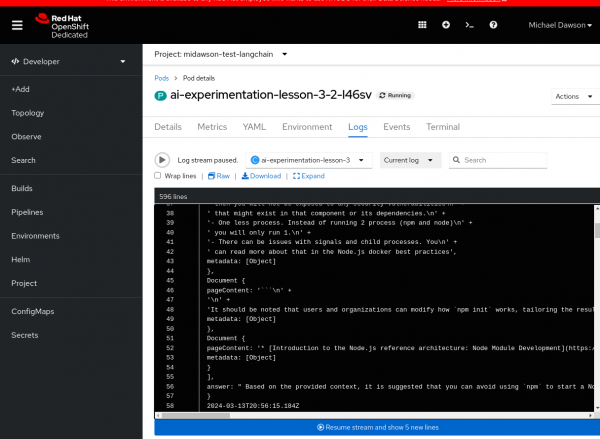Open the container selector ai-experimentation-lesson-3

308,160
